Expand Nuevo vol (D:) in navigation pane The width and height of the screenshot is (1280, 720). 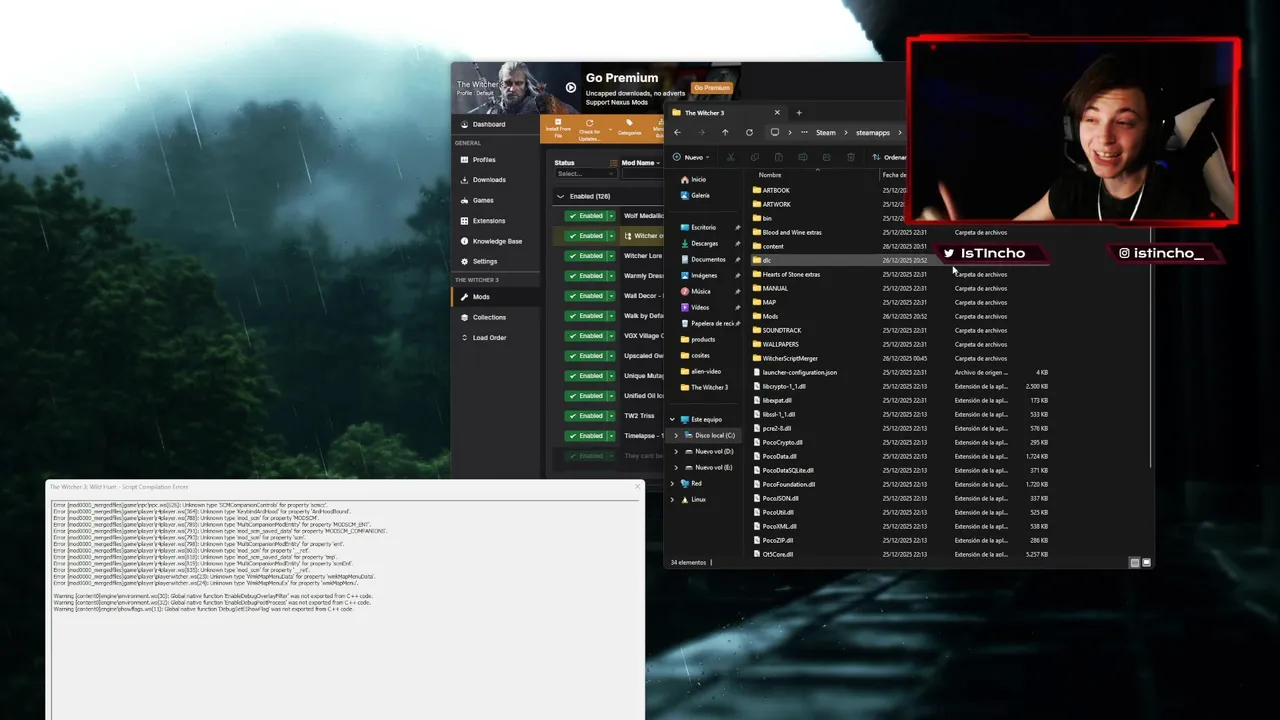click(676, 452)
